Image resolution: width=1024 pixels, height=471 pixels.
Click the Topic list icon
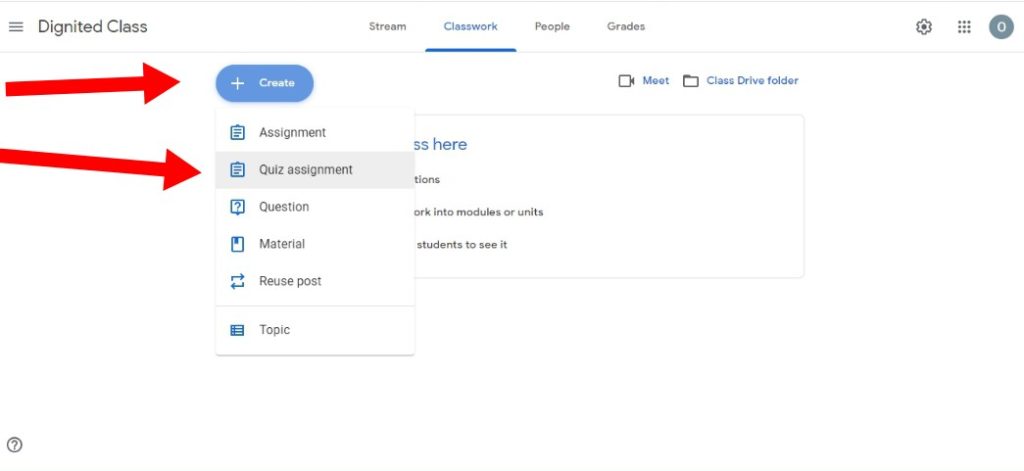(238, 331)
